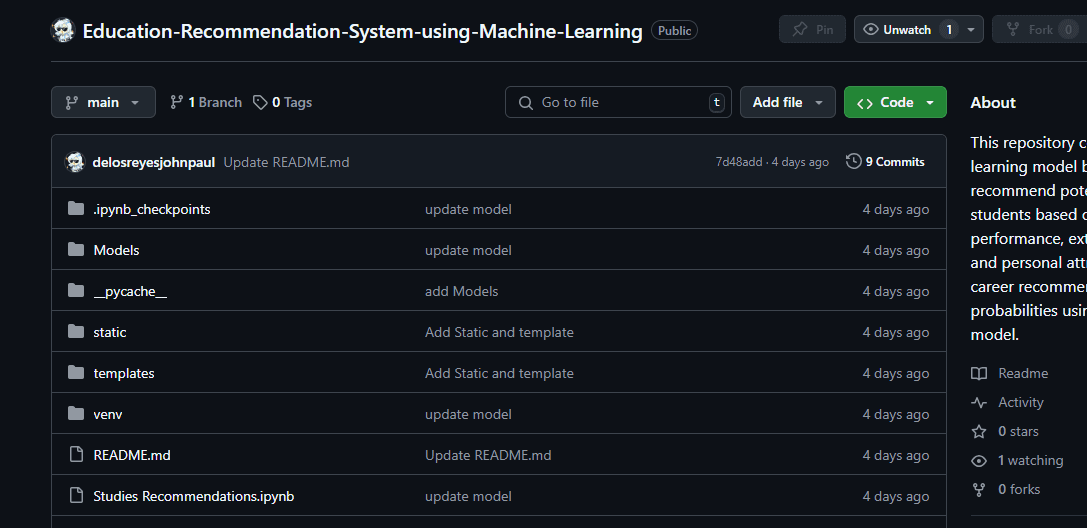Screen dimensions: 1087x528
Task: Open update model commit for Studies Recommendations.ipynb
Action: (x=468, y=496)
